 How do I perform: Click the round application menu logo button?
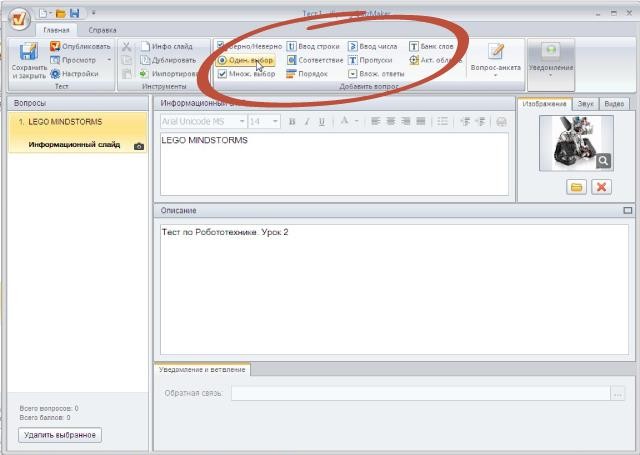[x=19, y=19]
